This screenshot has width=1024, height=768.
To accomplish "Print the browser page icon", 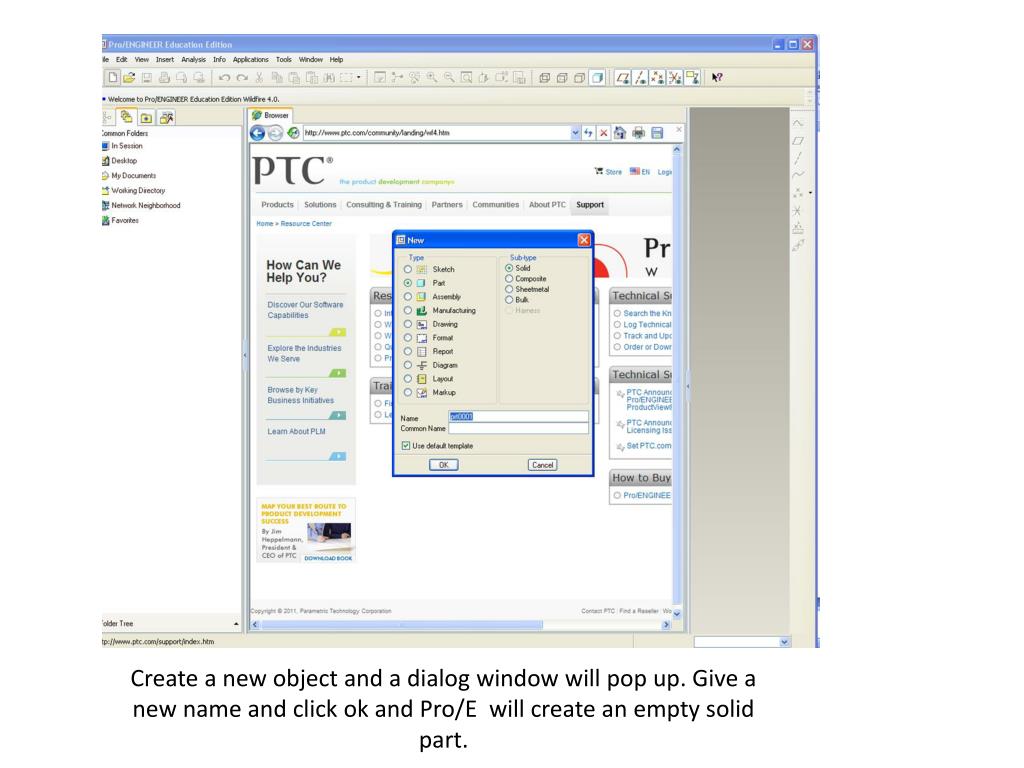I will (x=639, y=133).
